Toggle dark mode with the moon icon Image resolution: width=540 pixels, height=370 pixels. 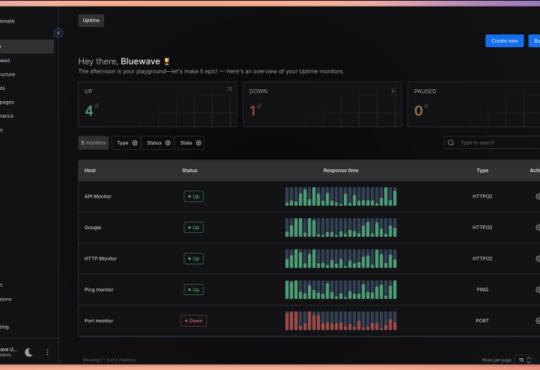tap(29, 352)
